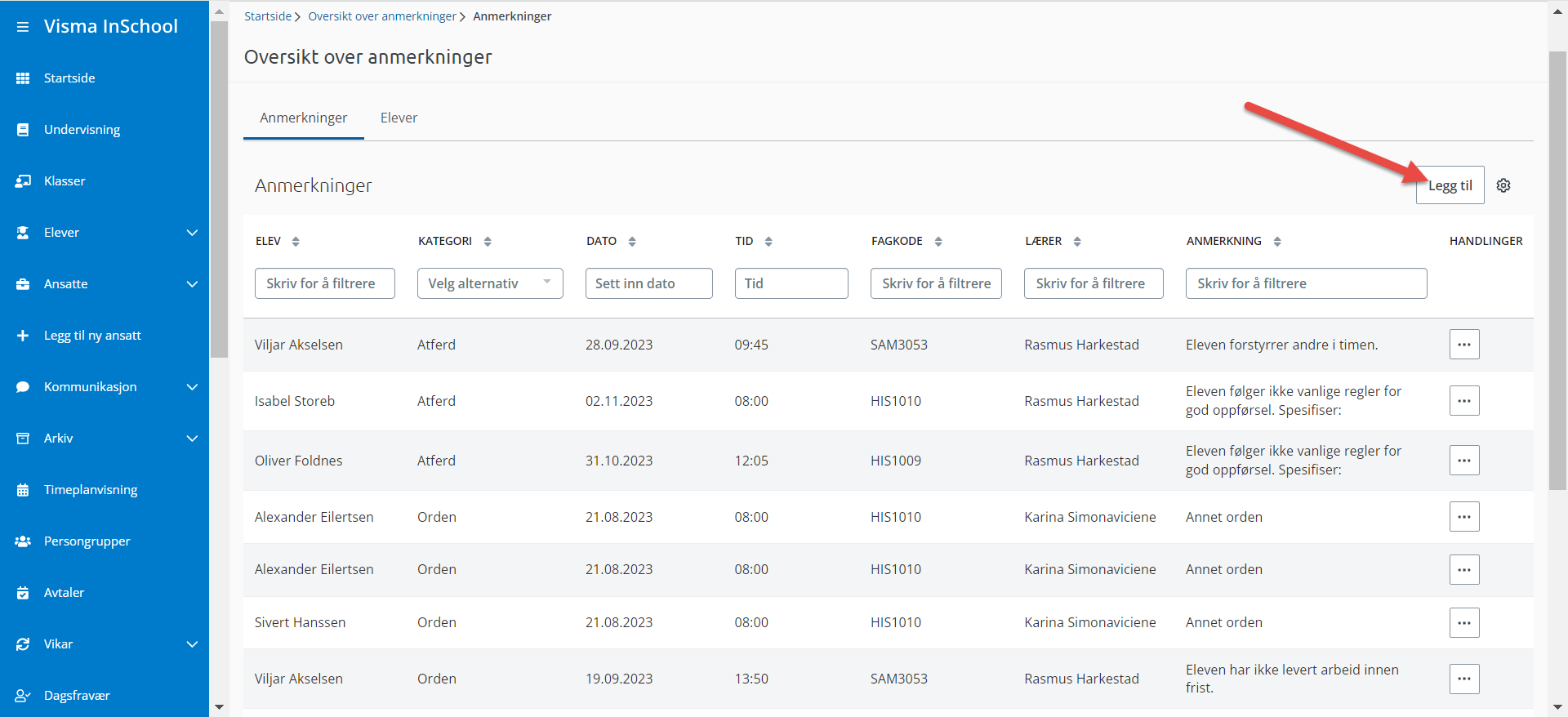Click the Tid filter input field

pyautogui.click(x=791, y=283)
